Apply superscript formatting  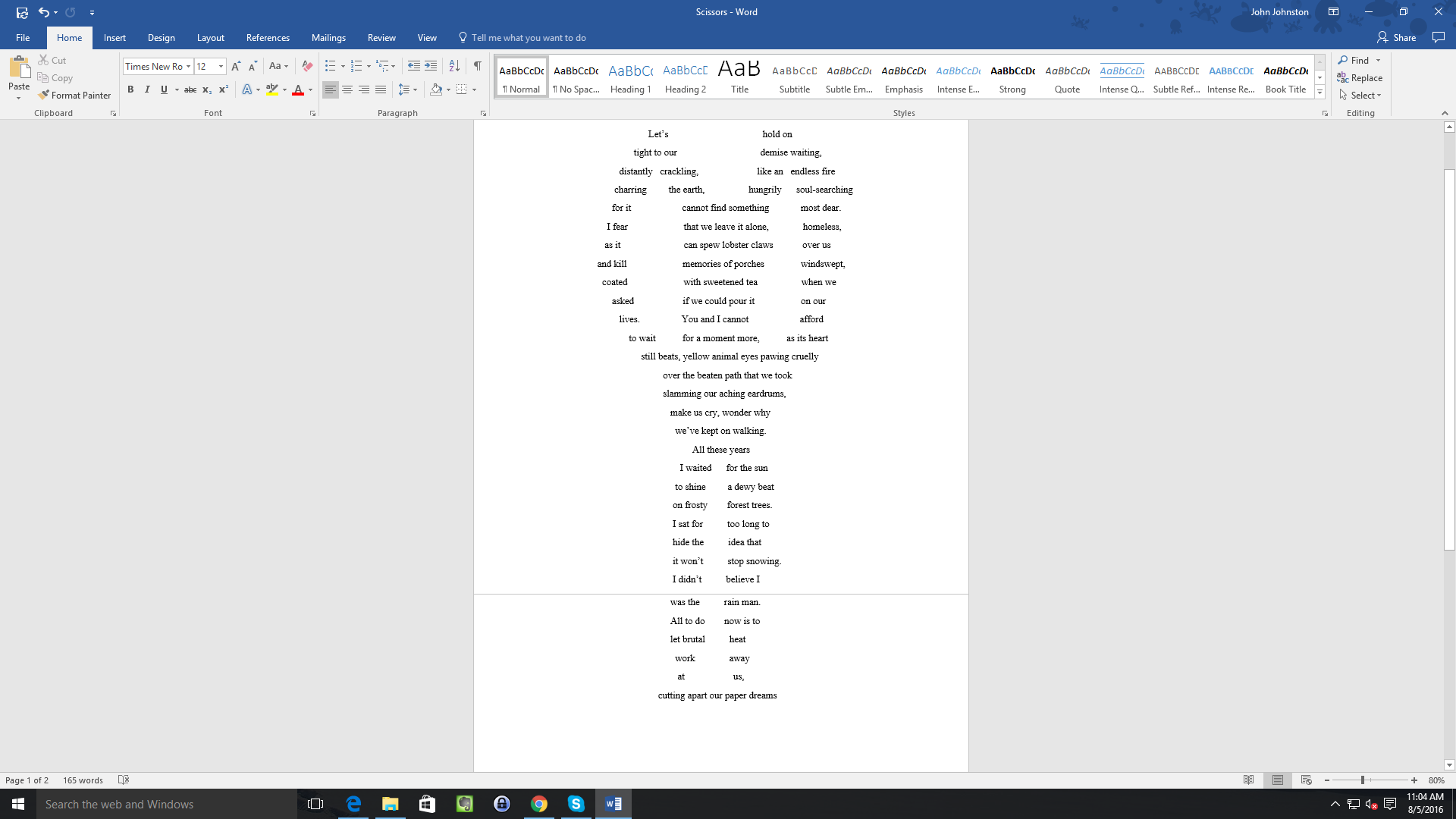(x=223, y=89)
